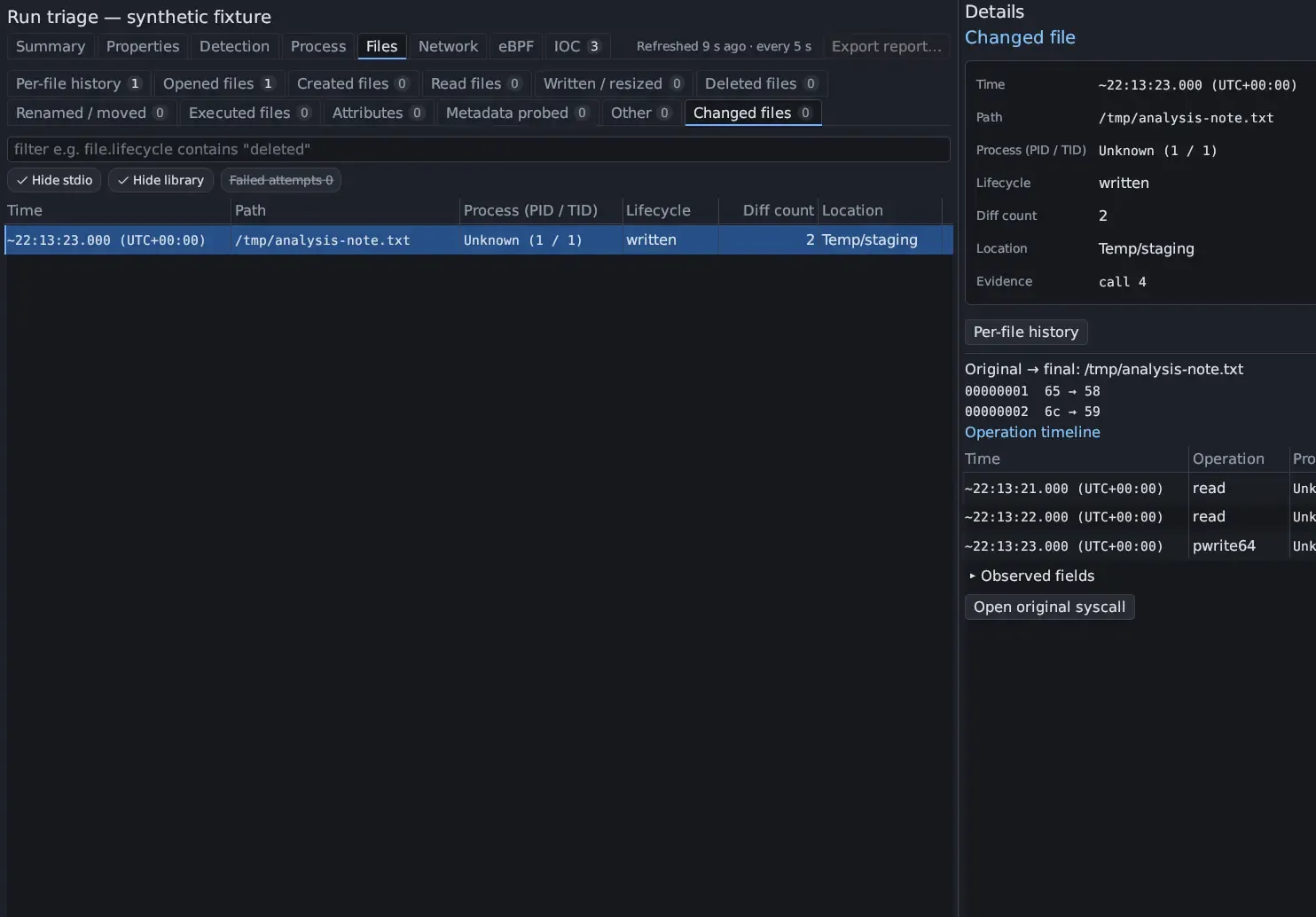Click the Refreshed 9 s ago status
1316x917 pixels.
tap(724, 46)
